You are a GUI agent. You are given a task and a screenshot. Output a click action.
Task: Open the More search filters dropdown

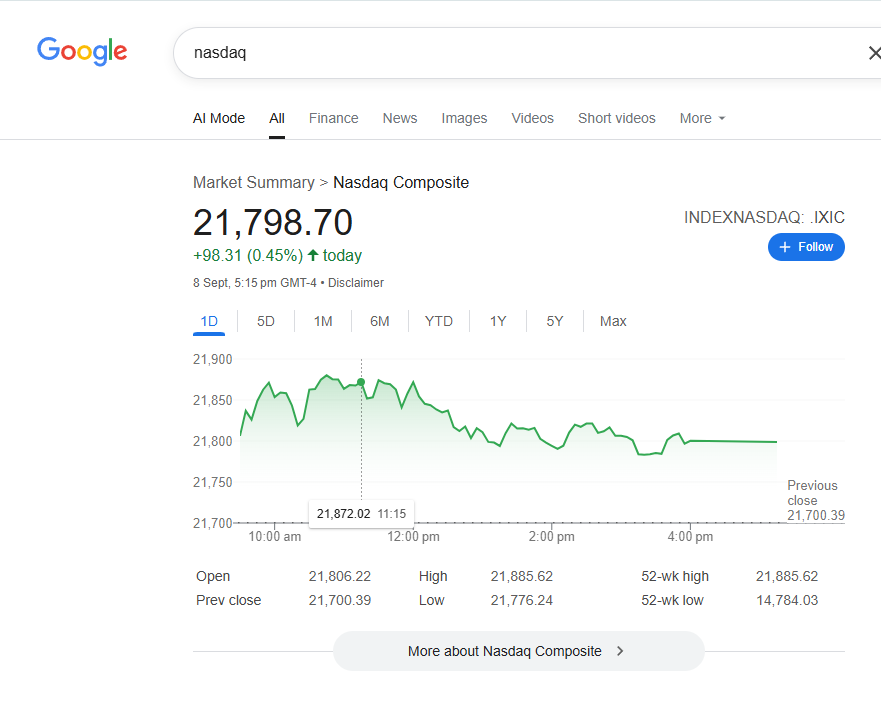702,118
